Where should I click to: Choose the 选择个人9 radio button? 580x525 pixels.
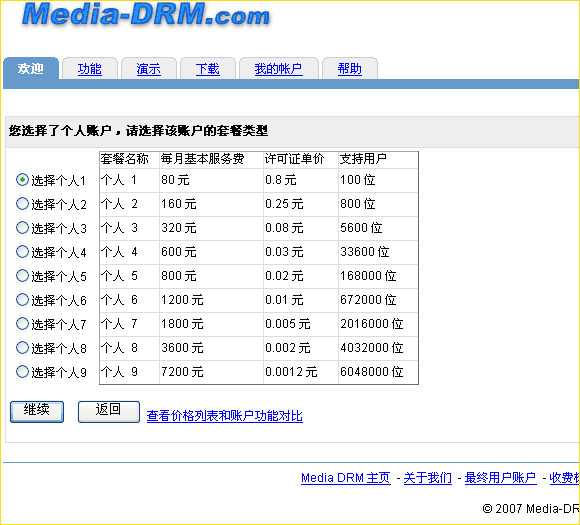click(x=22, y=372)
